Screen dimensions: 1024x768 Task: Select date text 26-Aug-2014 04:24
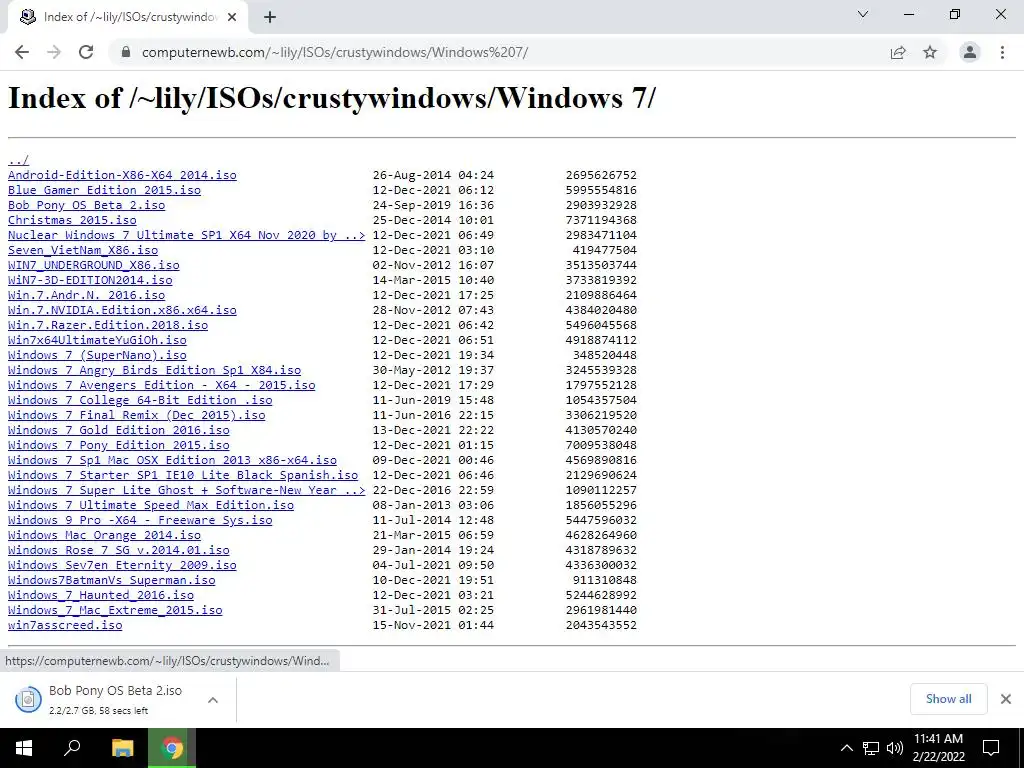point(433,175)
